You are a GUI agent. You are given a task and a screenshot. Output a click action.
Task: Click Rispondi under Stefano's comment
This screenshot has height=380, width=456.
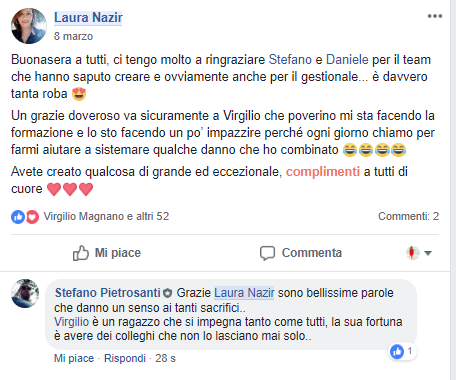pos(125,358)
